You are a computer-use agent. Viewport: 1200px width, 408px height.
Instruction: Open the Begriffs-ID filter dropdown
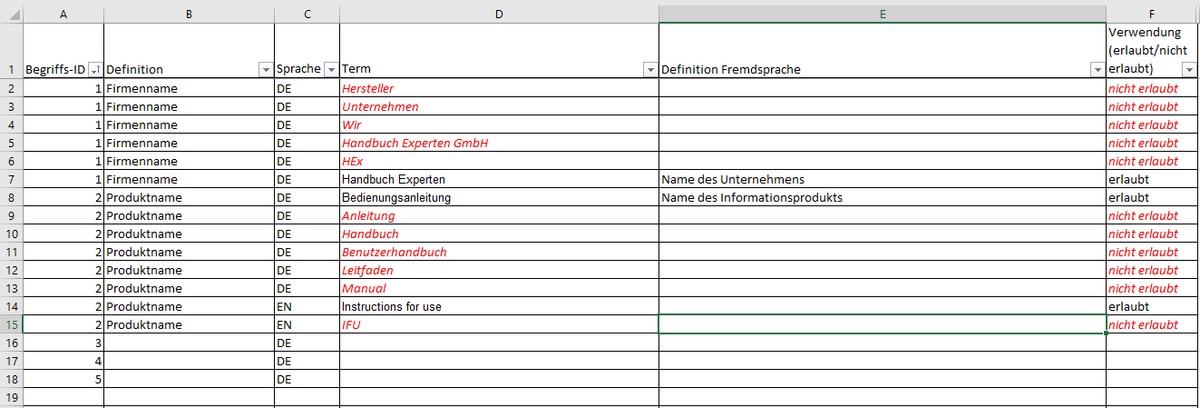95,70
